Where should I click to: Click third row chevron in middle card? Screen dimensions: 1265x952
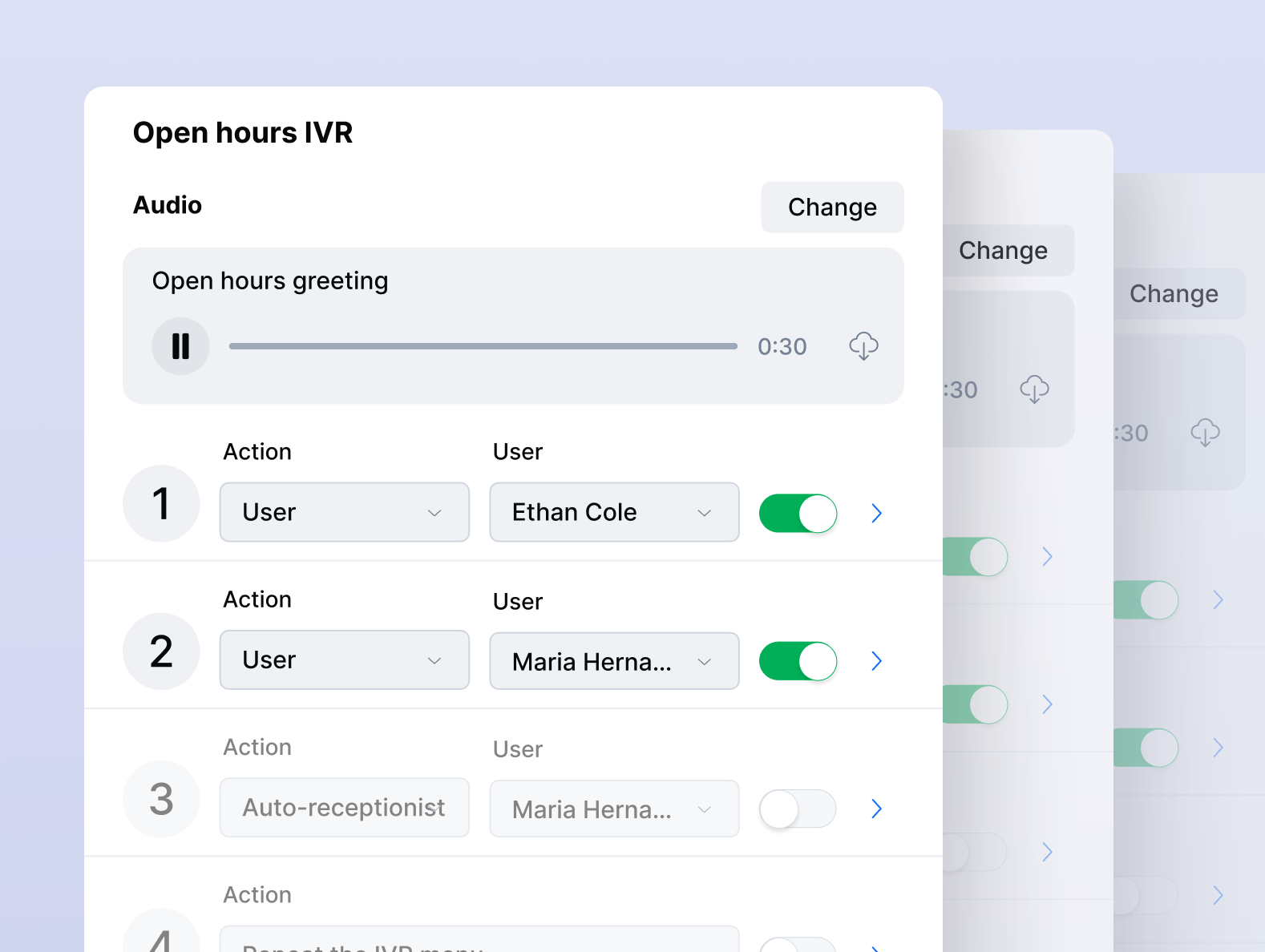click(x=1047, y=852)
